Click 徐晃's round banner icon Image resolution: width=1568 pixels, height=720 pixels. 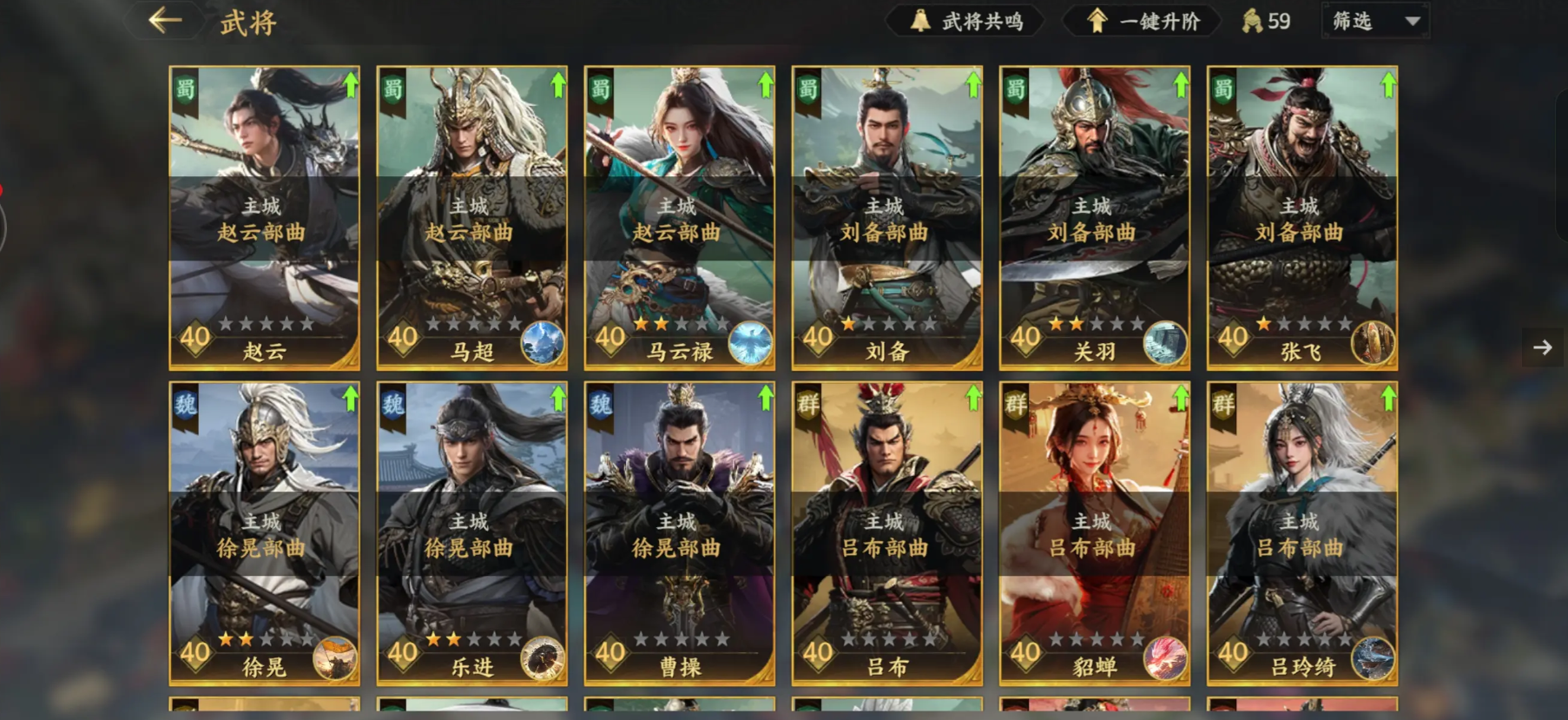[334, 658]
